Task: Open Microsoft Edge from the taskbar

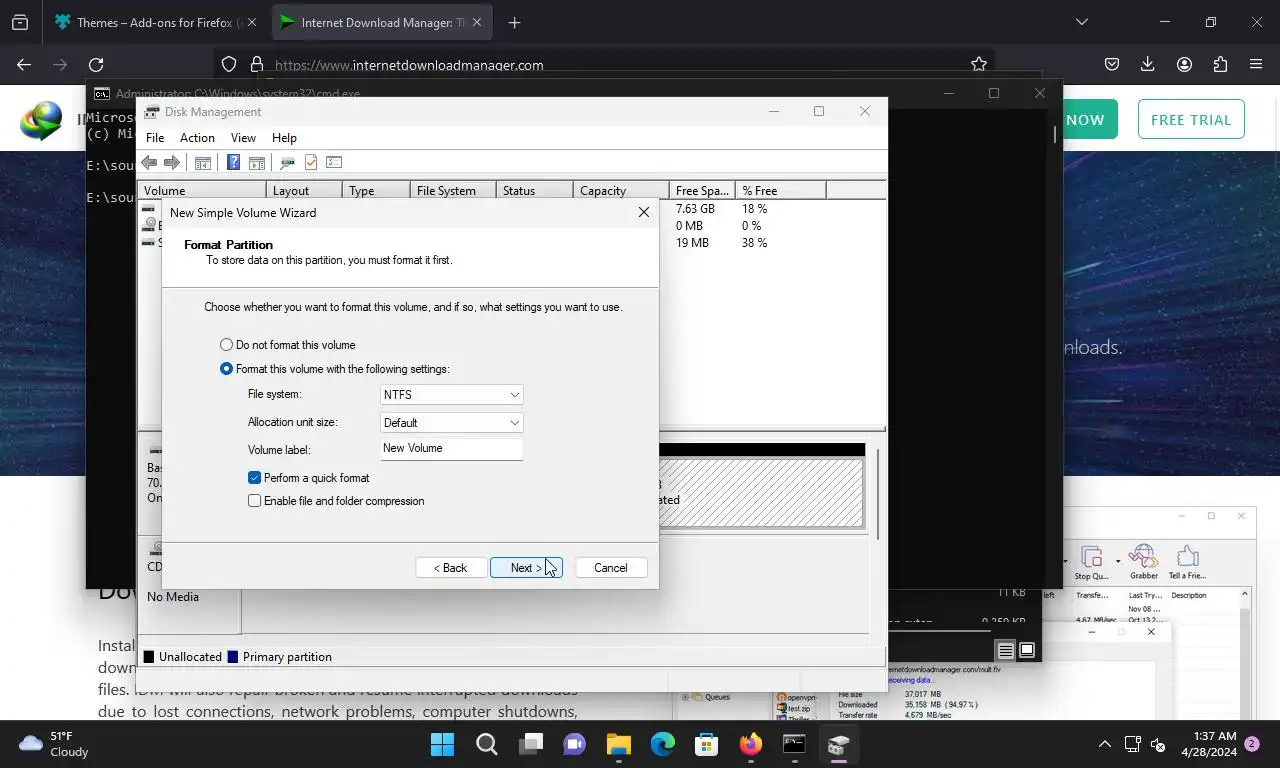Action: (663, 744)
